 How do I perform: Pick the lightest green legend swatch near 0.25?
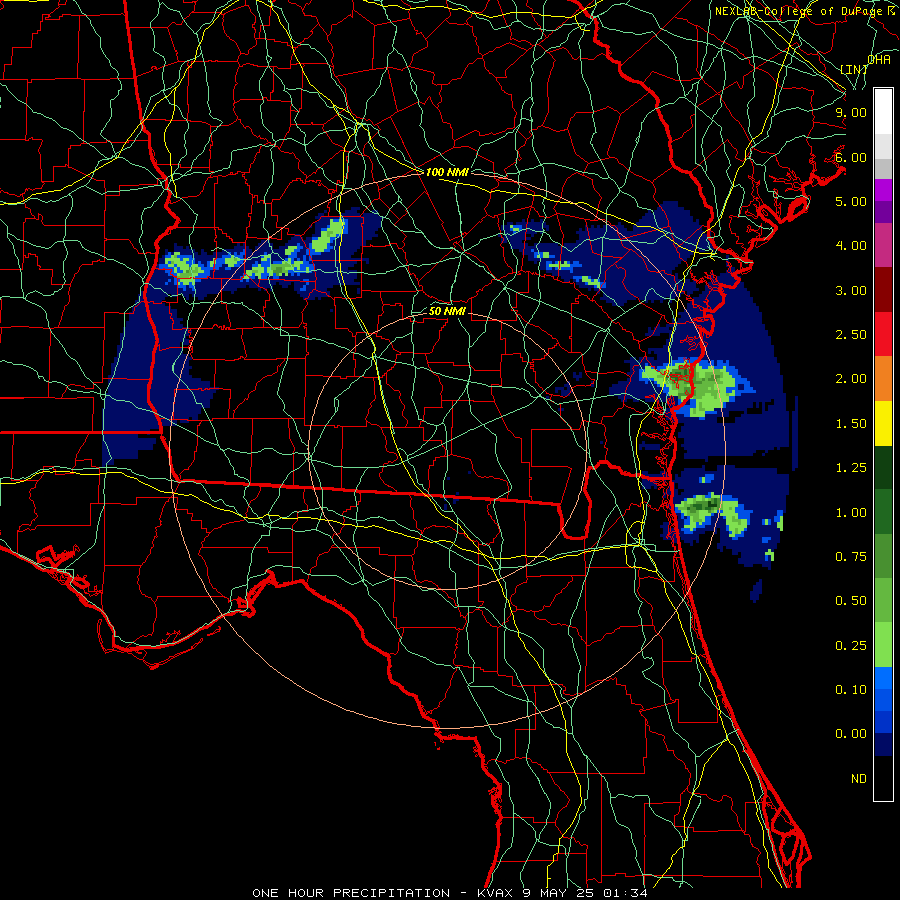(x=883, y=645)
